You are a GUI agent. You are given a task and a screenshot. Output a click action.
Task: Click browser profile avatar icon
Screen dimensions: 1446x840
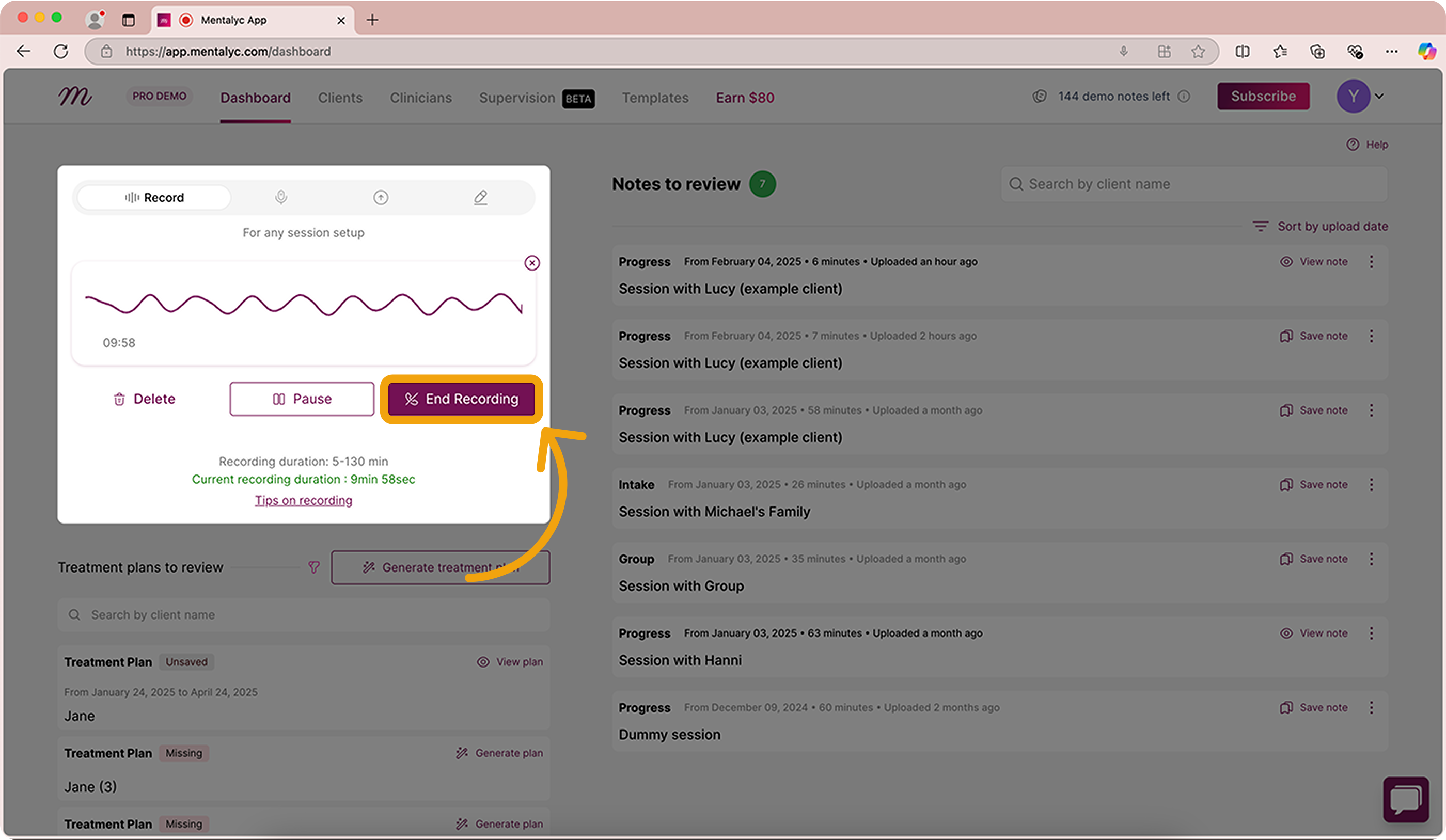[95, 20]
